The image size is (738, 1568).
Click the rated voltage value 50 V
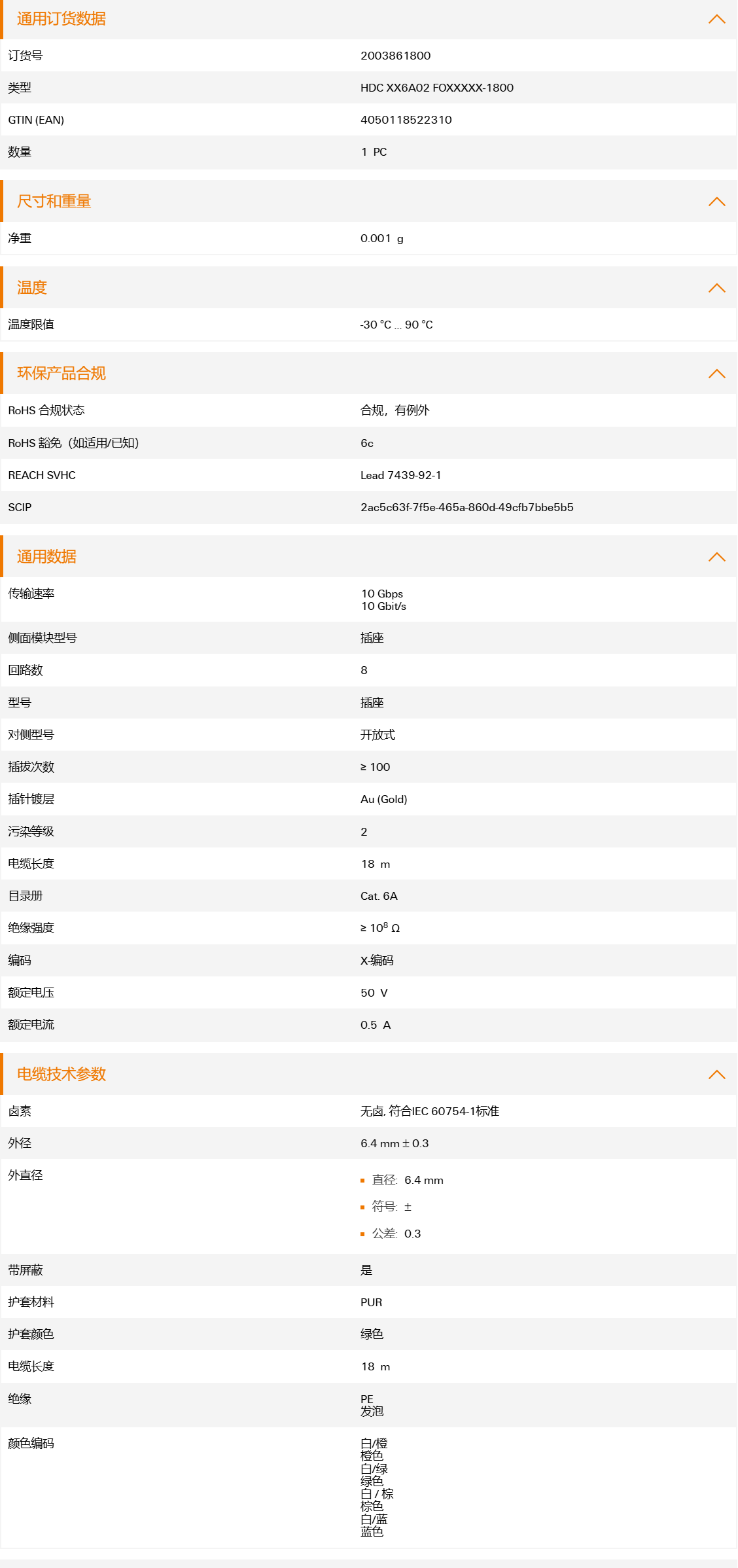374,993
